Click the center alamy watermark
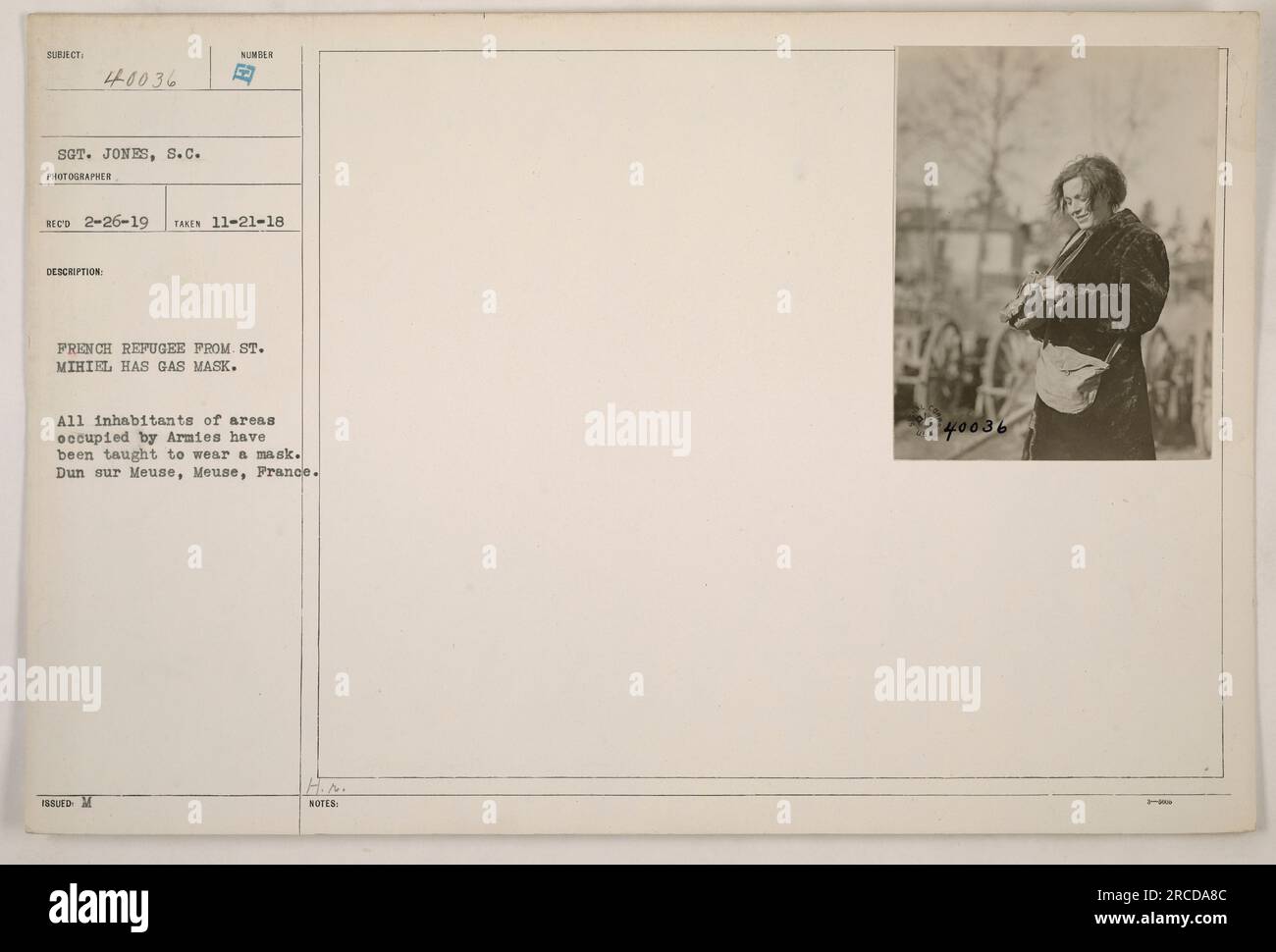The image size is (1276, 952). tap(637, 428)
